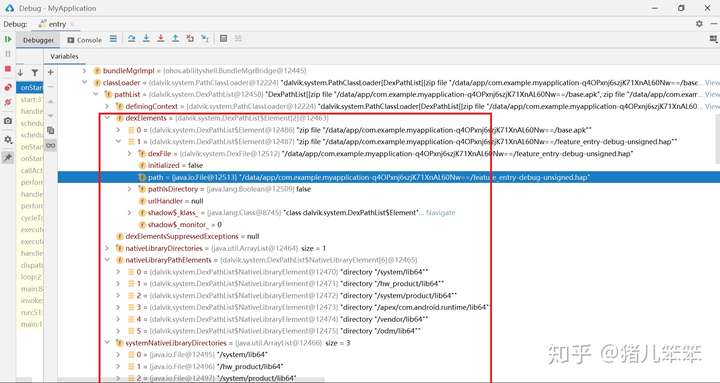The width and height of the screenshot is (720, 383).
Task: Open debugger settings gear in left strip
Action: tap(8, 140)
